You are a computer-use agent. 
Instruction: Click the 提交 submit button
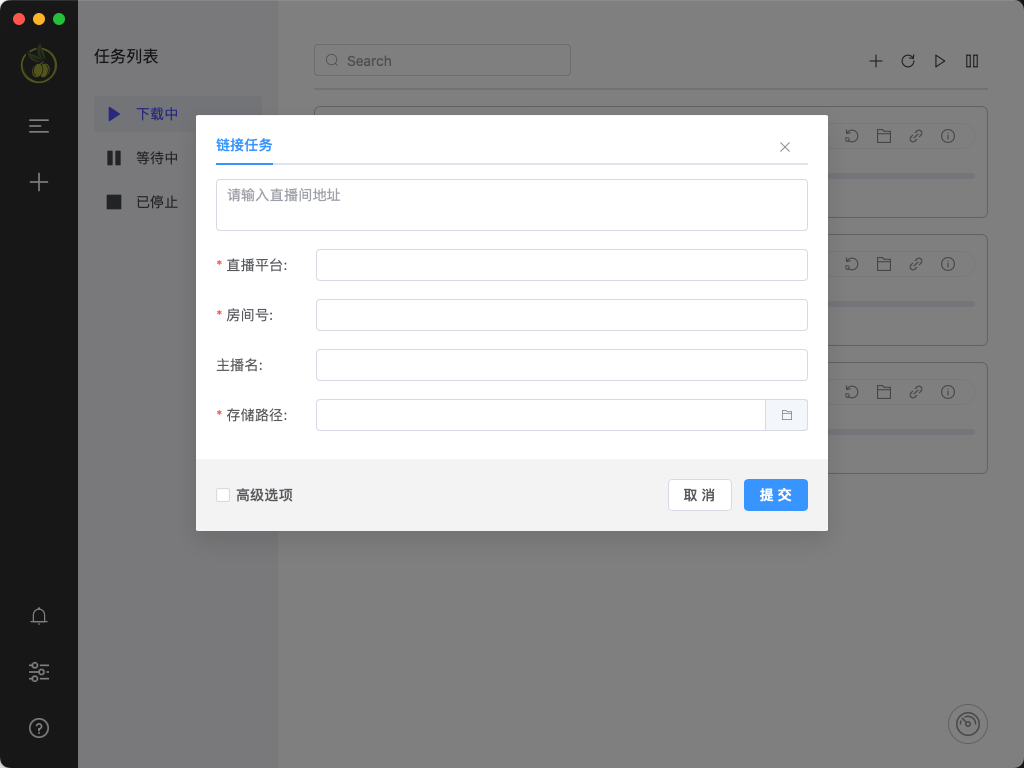775,495
